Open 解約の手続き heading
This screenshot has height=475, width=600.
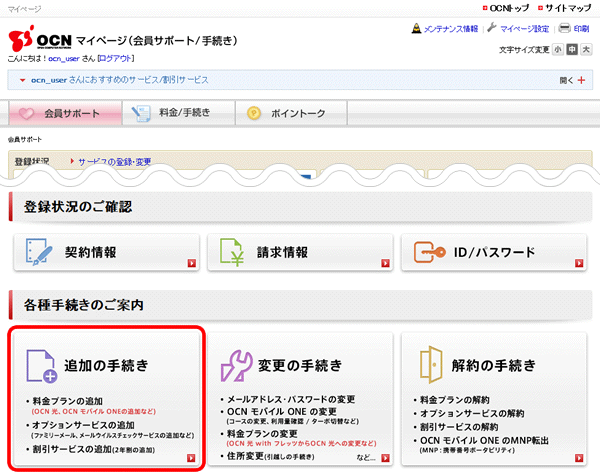494,366
